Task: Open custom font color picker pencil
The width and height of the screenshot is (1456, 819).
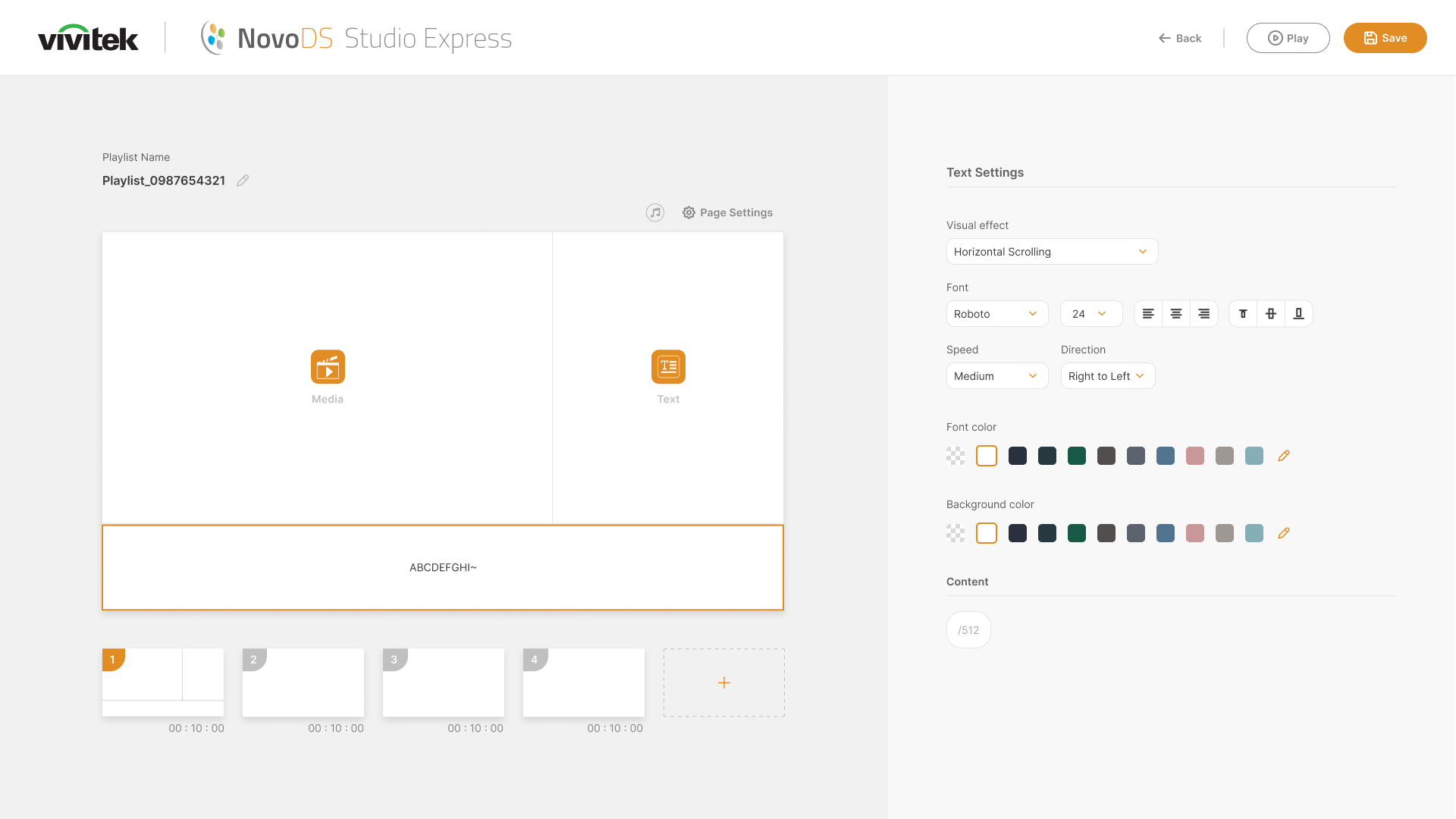Action: (1284, 456)
